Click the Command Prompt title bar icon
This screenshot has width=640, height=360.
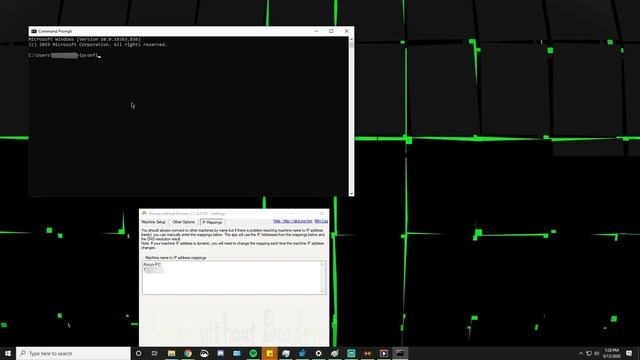(x=34, y=31)
